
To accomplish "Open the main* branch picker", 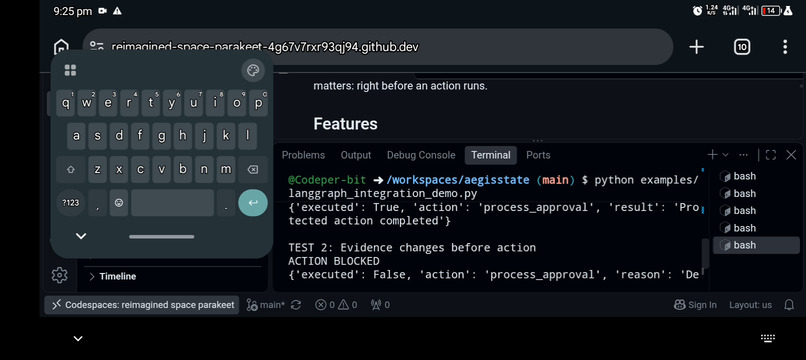I will coord(265,305).
